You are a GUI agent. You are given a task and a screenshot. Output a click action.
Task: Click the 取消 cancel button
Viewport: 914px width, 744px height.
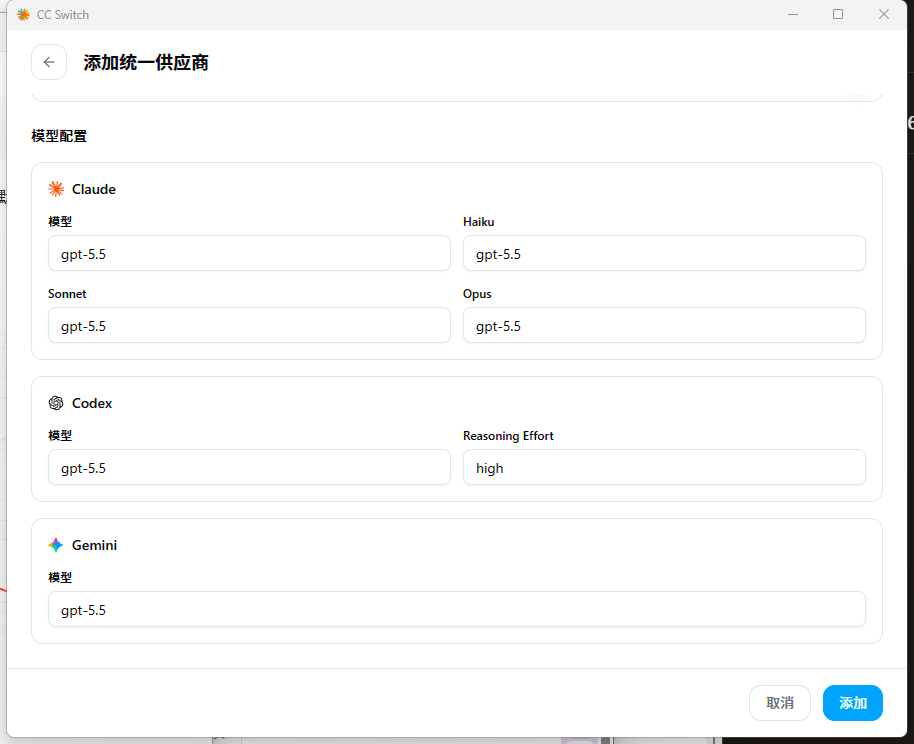pyautogui.click(x=779, y=703)
